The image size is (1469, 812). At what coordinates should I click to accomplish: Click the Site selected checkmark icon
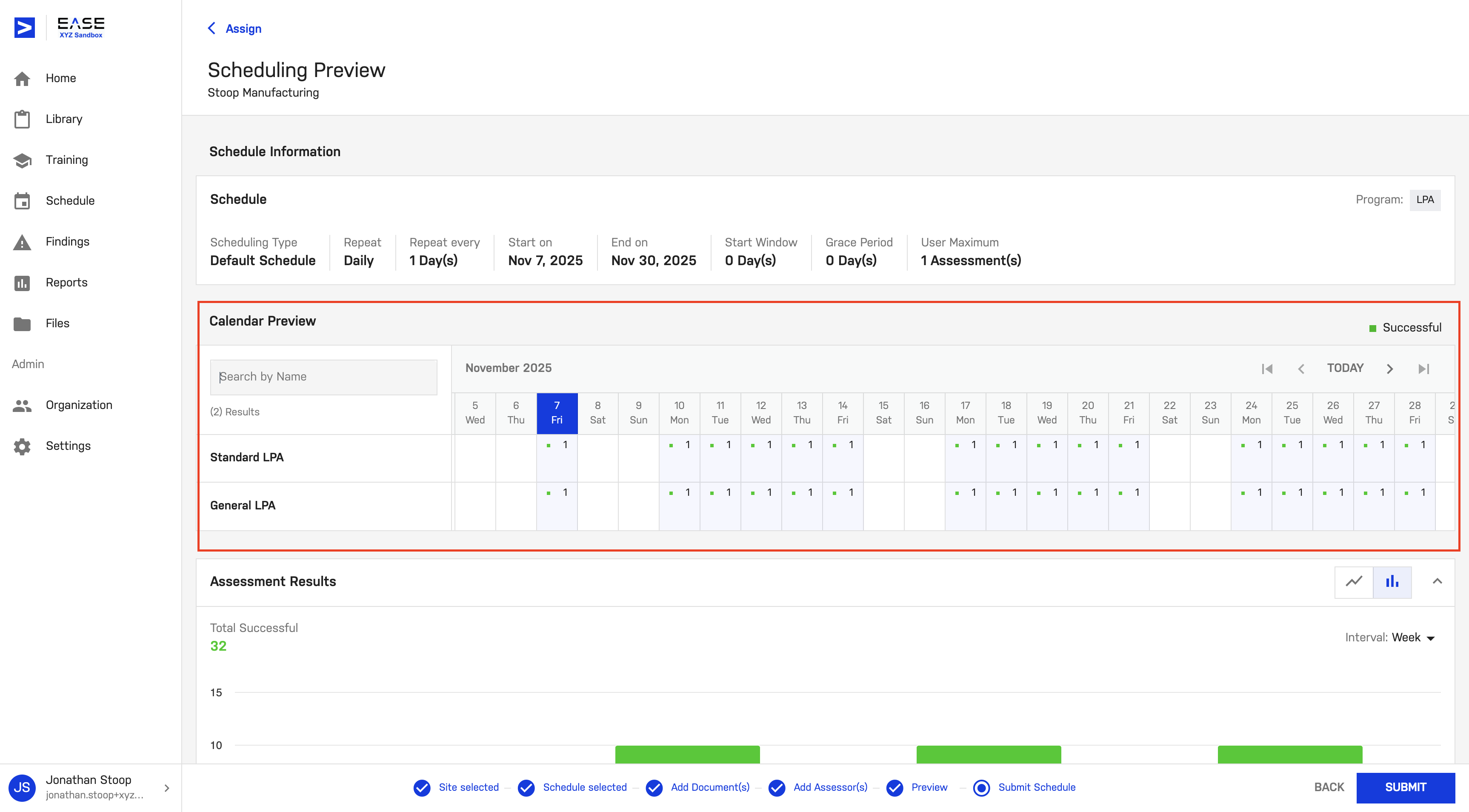422,787
